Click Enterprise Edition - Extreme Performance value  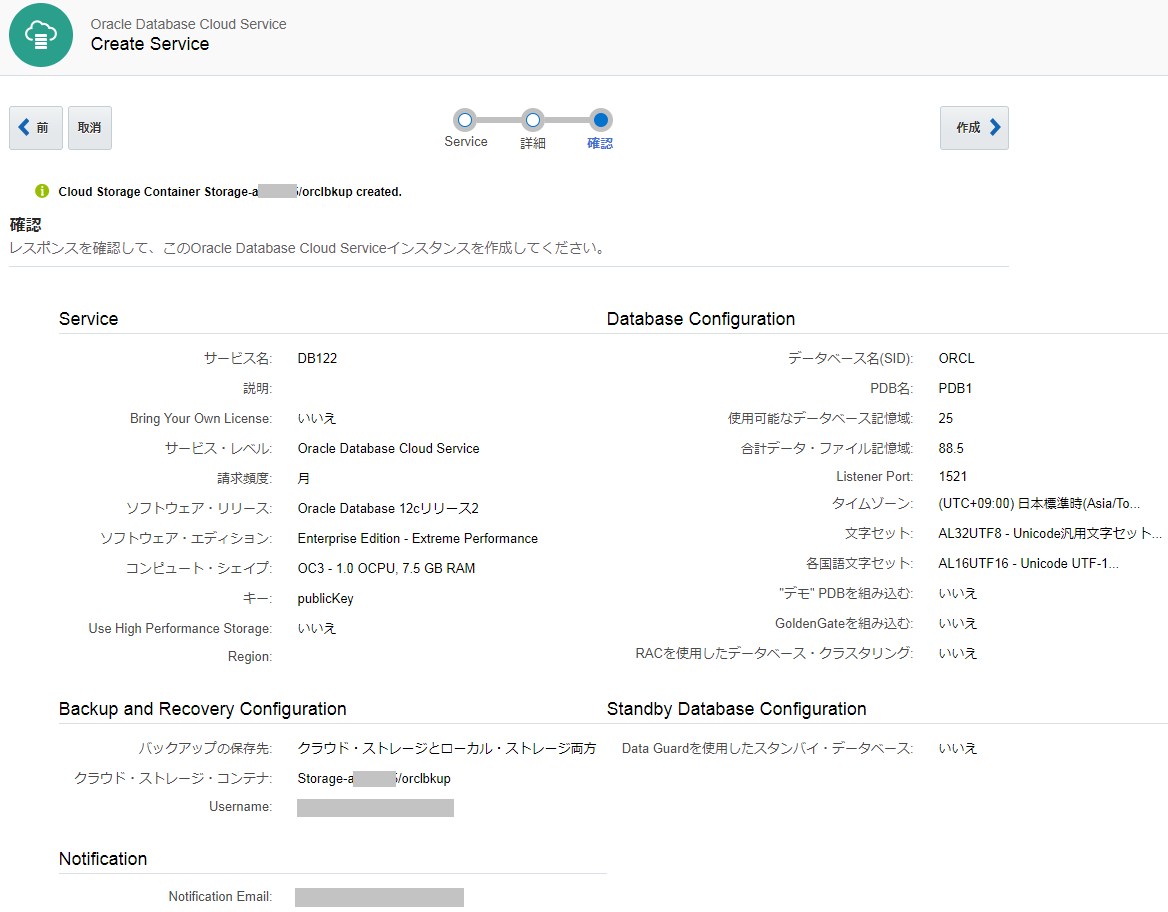click(x=417, y=538)
